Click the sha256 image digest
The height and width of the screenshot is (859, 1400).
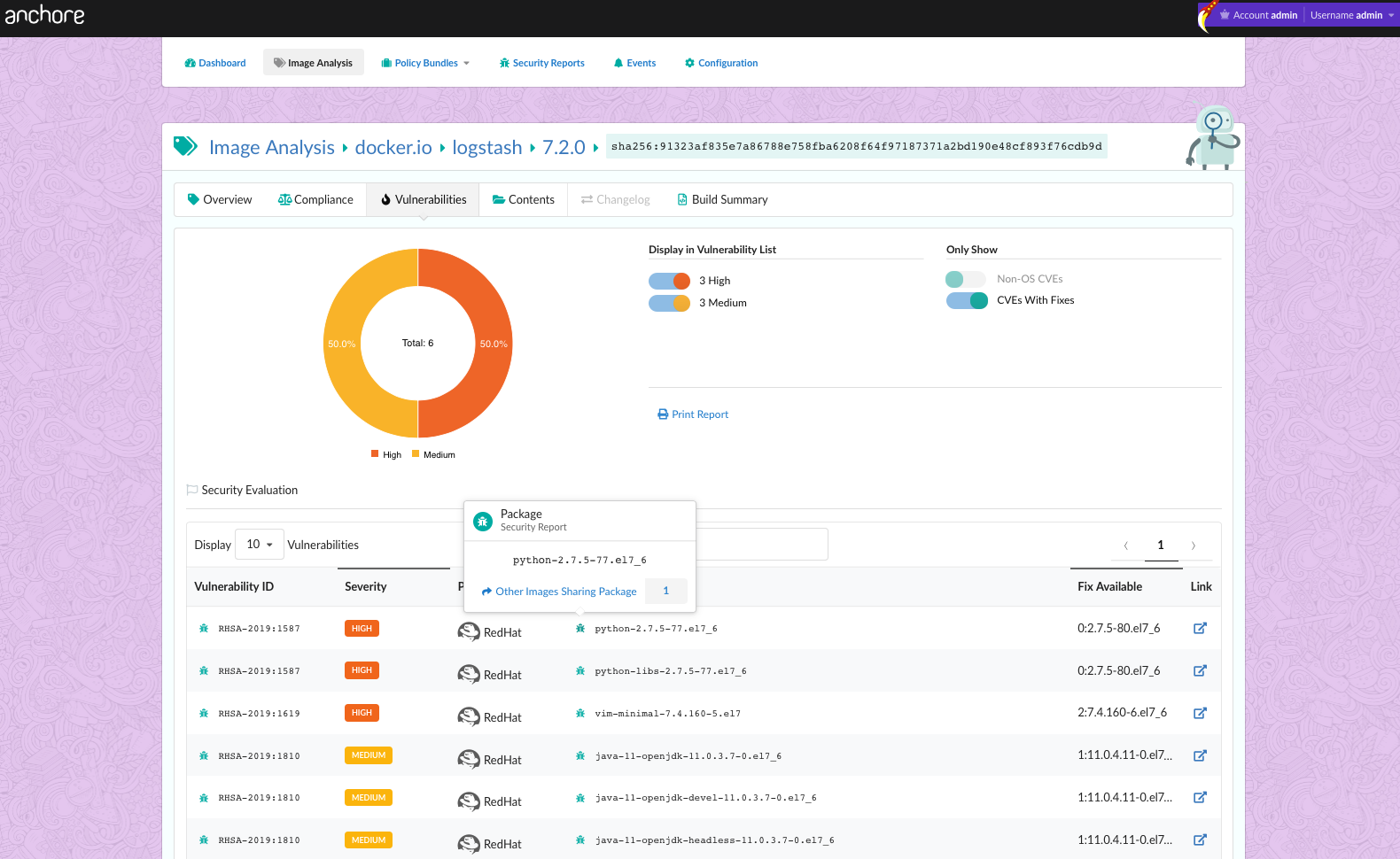[x=857, y=147]
